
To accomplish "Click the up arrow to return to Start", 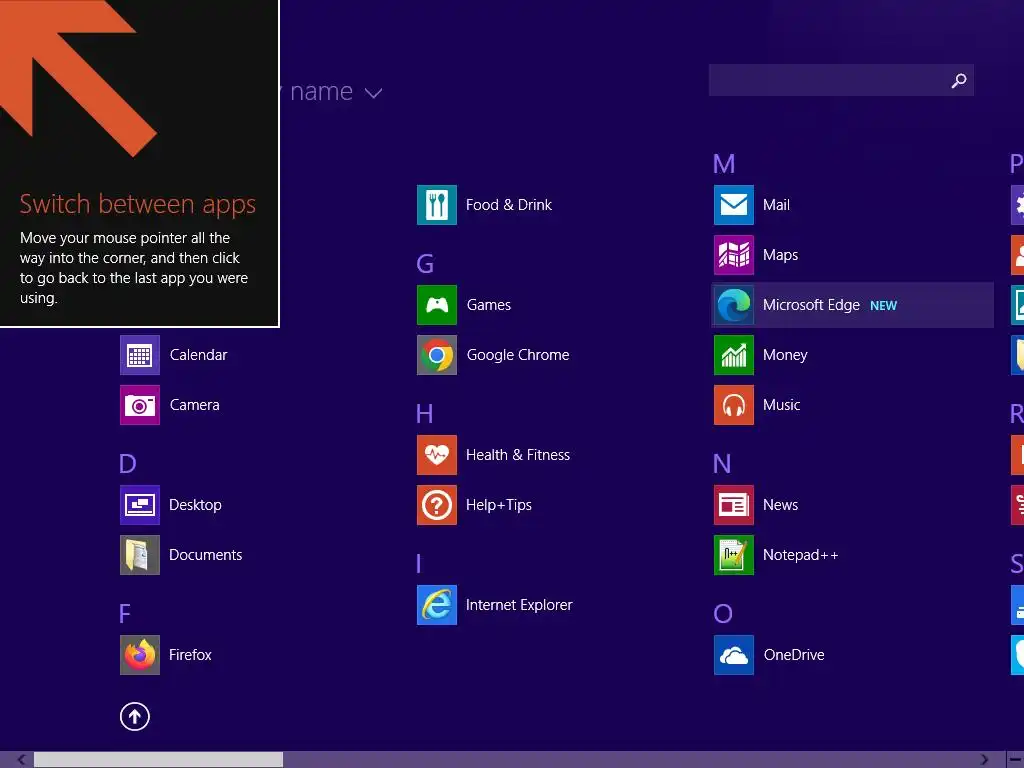I will click(135, 716).
